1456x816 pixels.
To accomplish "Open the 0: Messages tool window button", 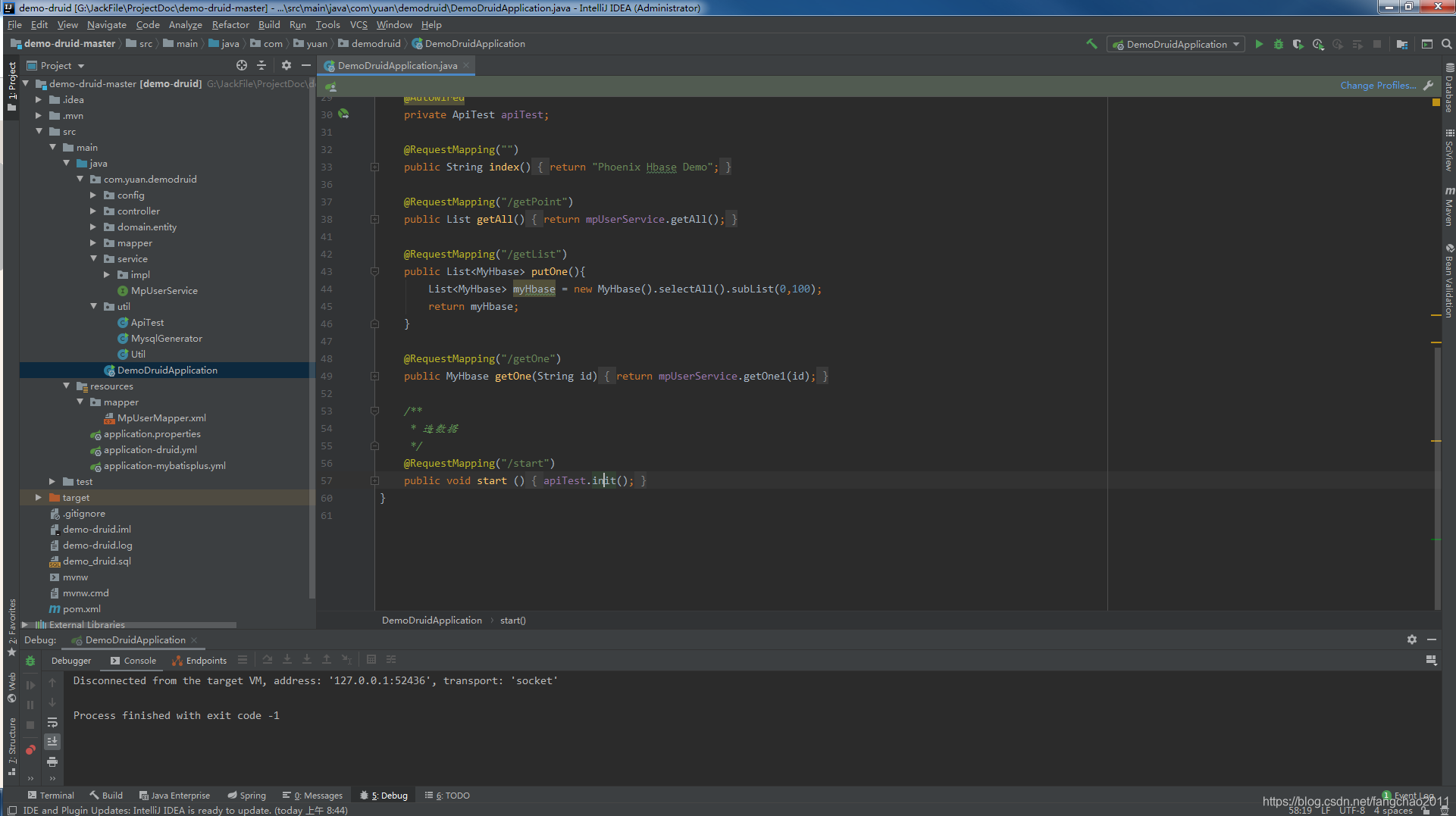I will click(x=312, y=795).
